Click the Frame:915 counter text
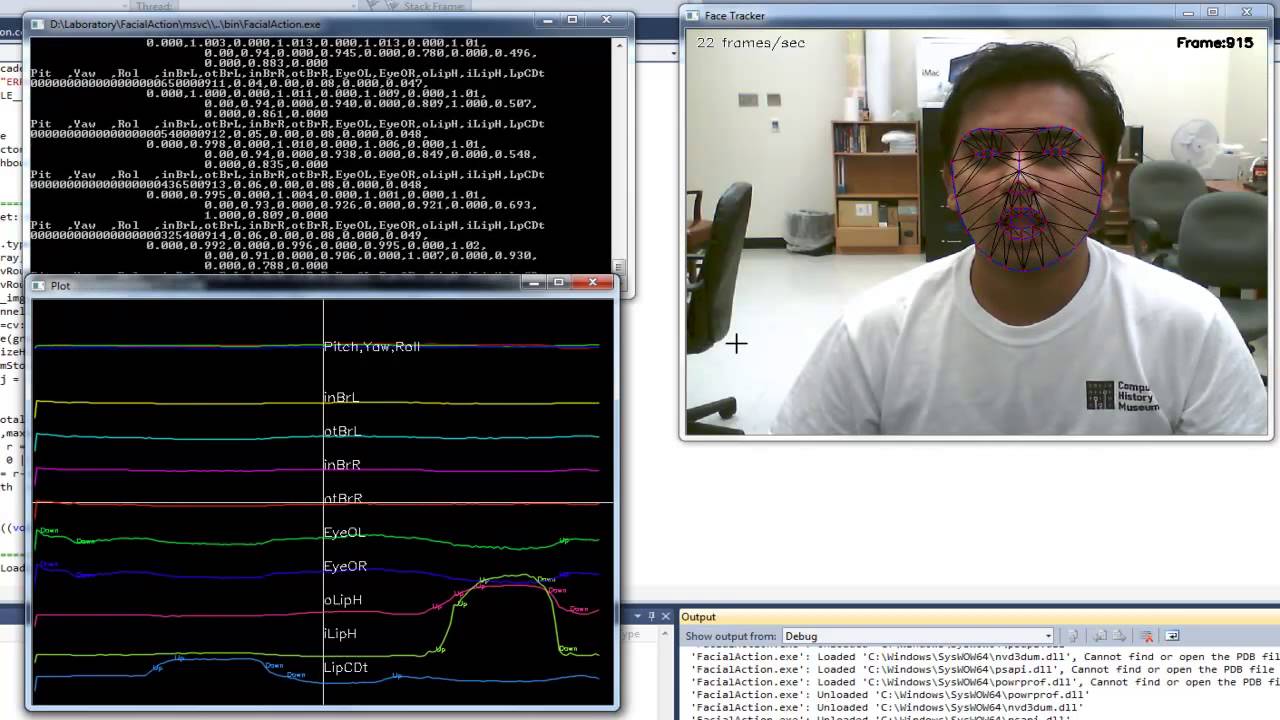 [1215, 43]
